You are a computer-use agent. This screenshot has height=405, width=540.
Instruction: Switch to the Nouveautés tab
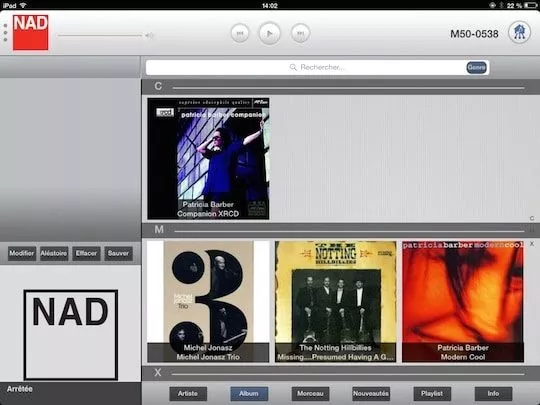pos(371,394)
